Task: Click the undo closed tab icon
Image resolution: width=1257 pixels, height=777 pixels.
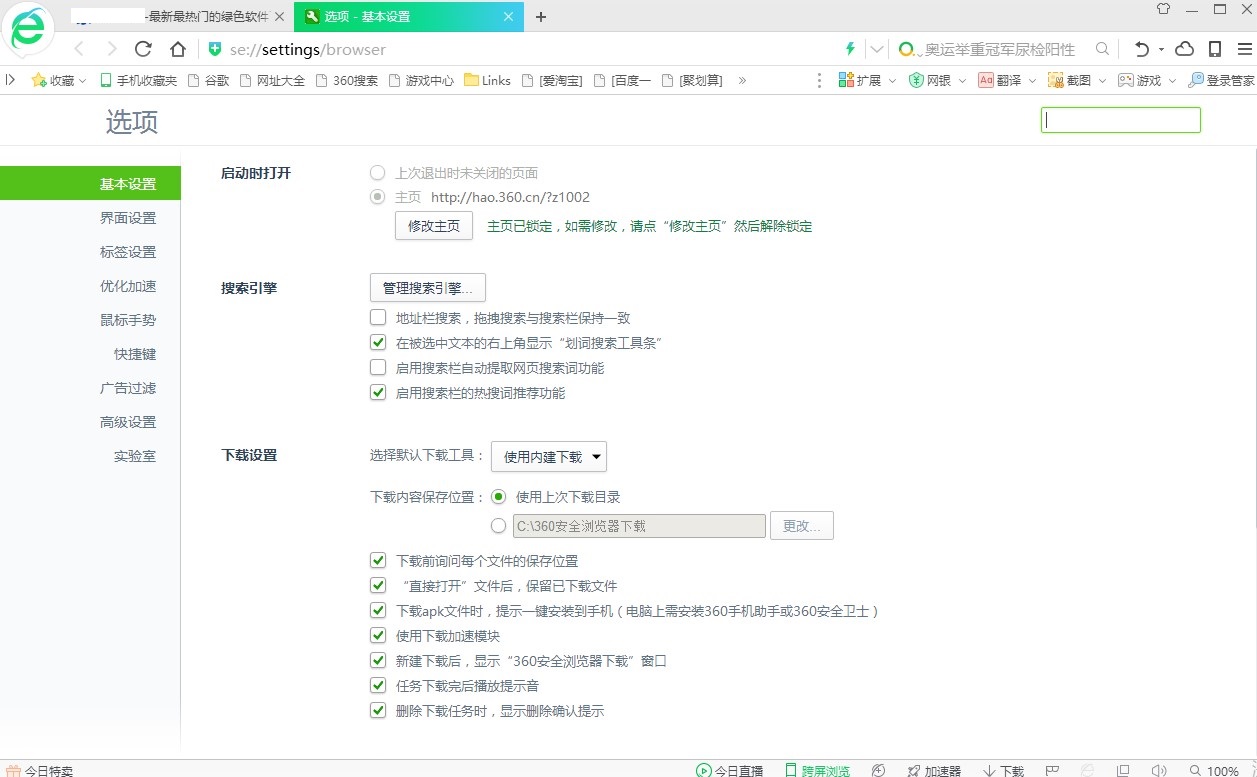Action: [1142, 49]
